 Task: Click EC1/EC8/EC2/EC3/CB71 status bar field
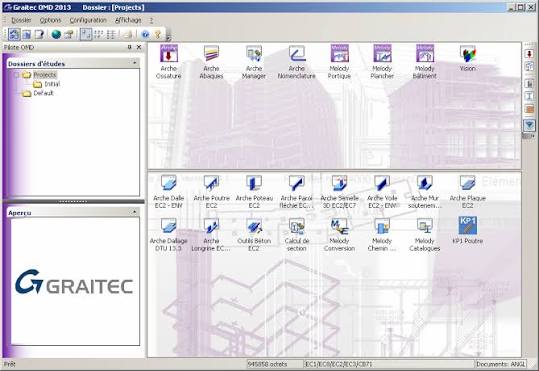pos(389,364)
